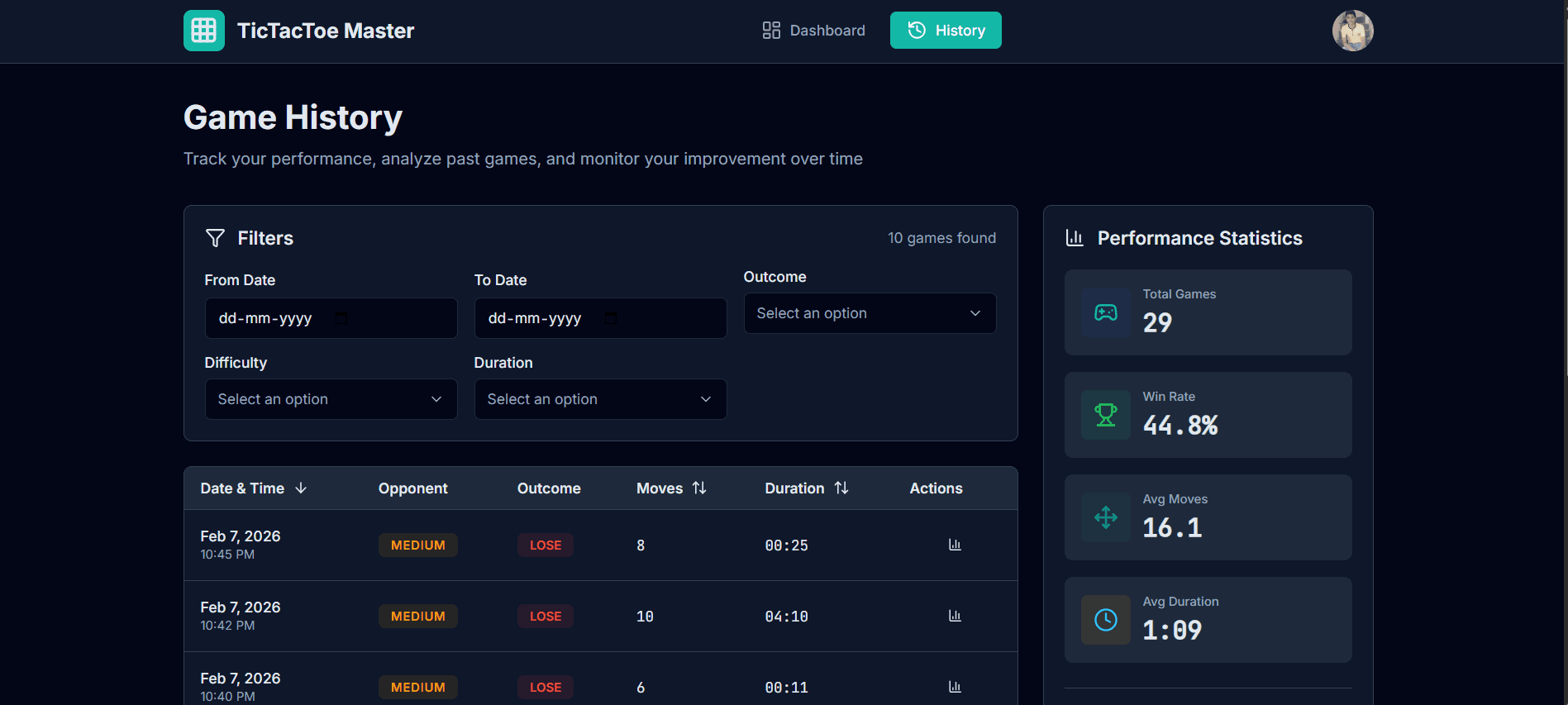This screenshot has width=1568, height=705.
Task: Open analysis for the 10:40 PM game
Action: [955, 687]
